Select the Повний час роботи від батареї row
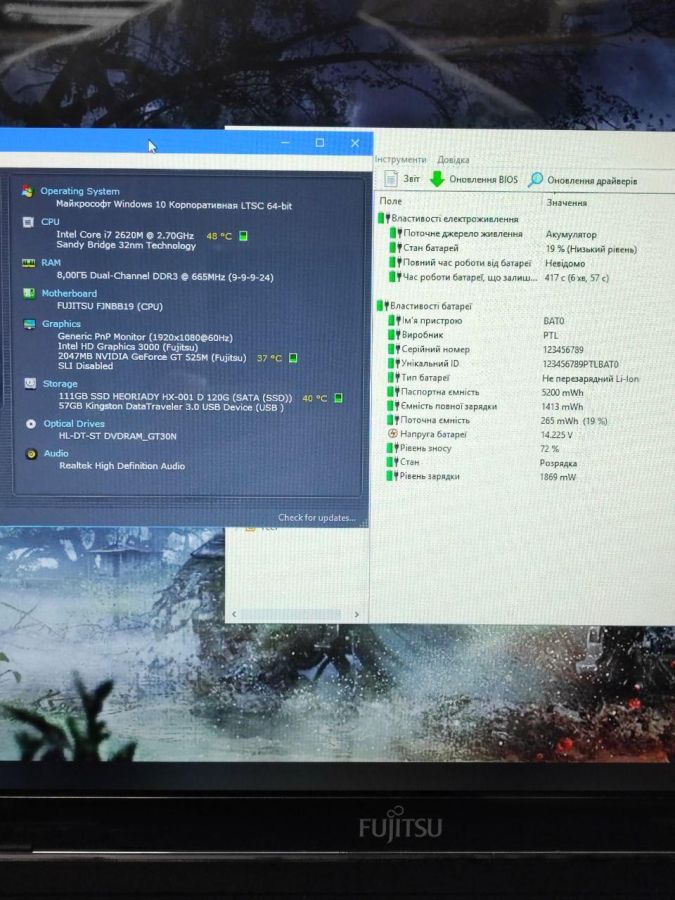Viewport: 675px width, 900px height. (x=488, y=263)
